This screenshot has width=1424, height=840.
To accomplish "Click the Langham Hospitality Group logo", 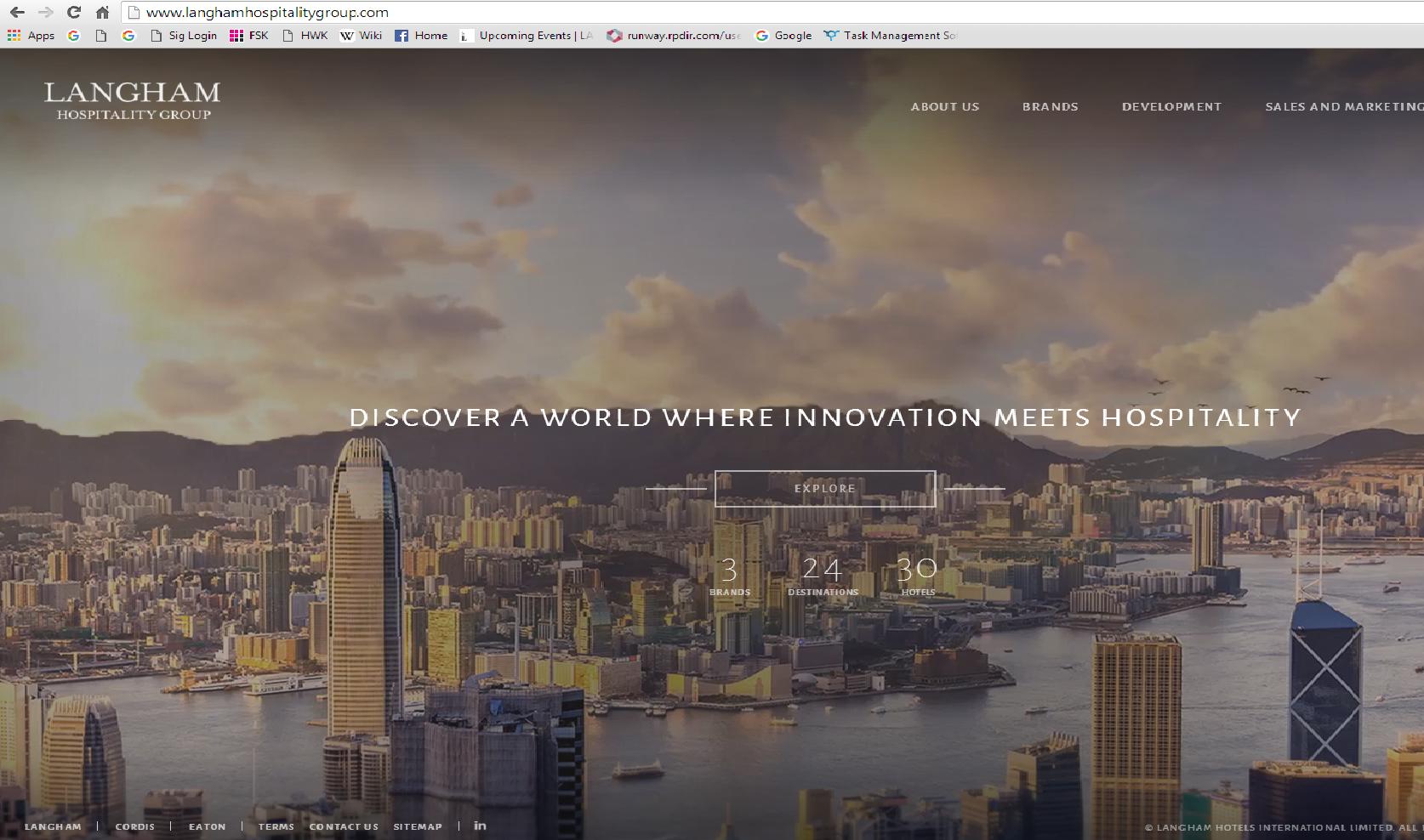I will click(132, 100).
